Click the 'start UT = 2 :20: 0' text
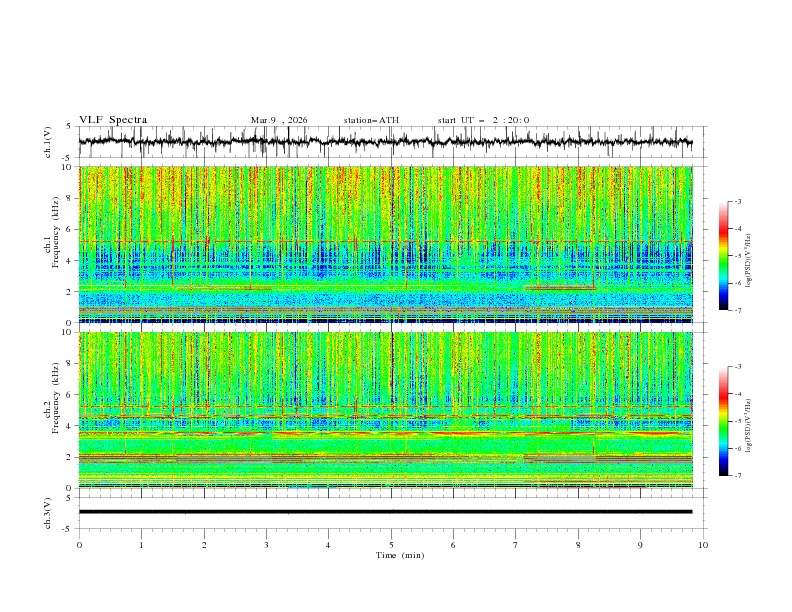 [x=483, y=120]
